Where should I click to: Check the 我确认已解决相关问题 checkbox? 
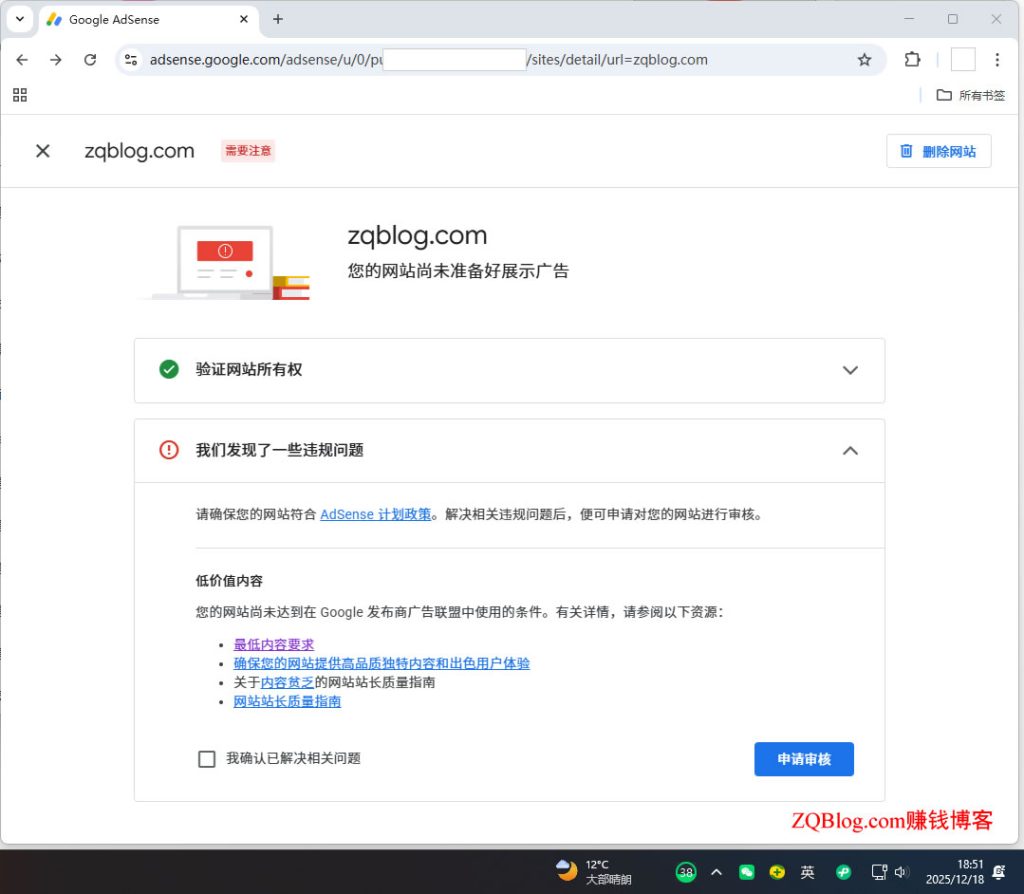tap(206, 759)
